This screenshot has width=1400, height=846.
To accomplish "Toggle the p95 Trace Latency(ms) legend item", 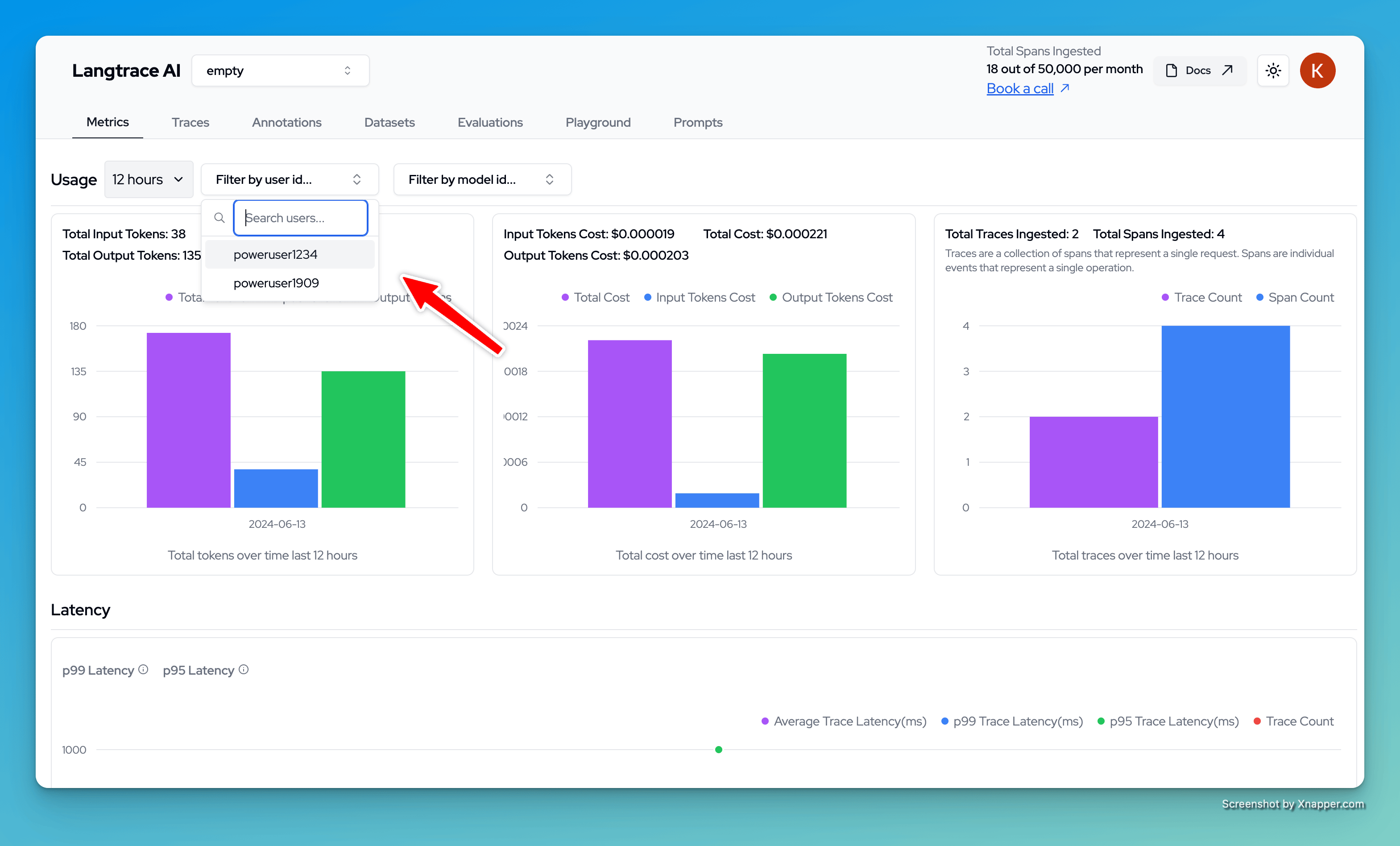I will click(x=1168, y=721).
